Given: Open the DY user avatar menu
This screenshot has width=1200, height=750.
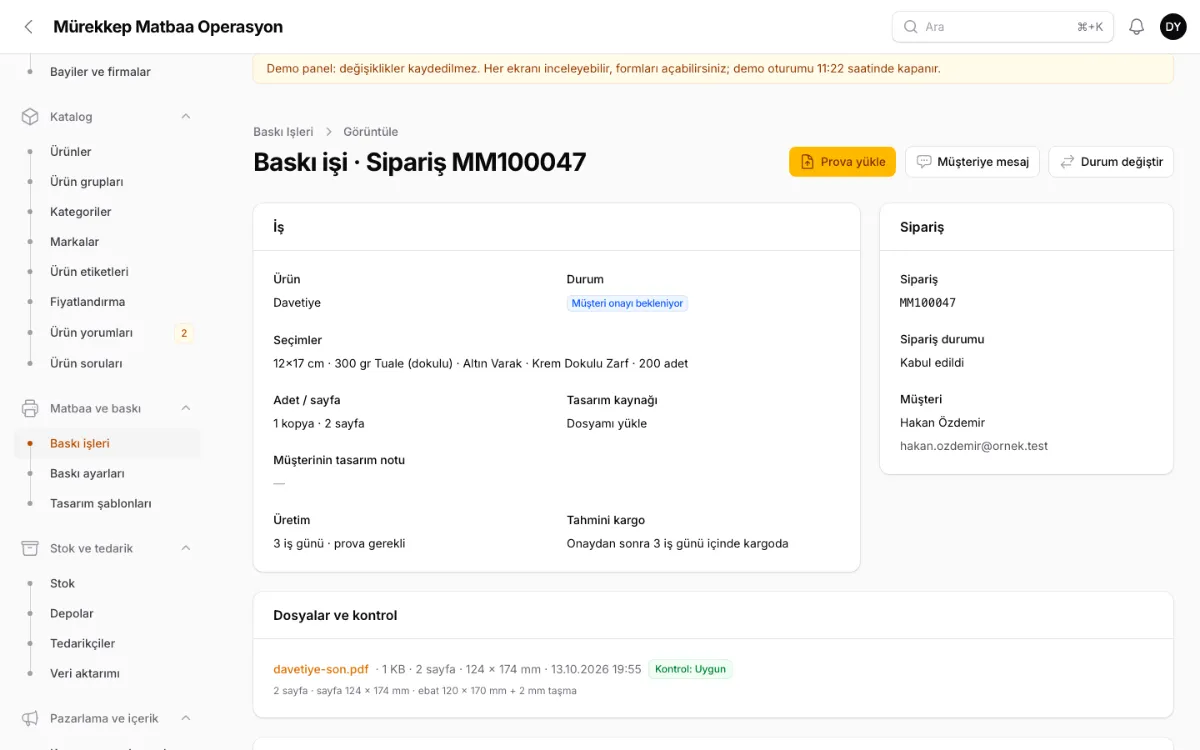Looking at the screenshot, I should point(1173,27).
